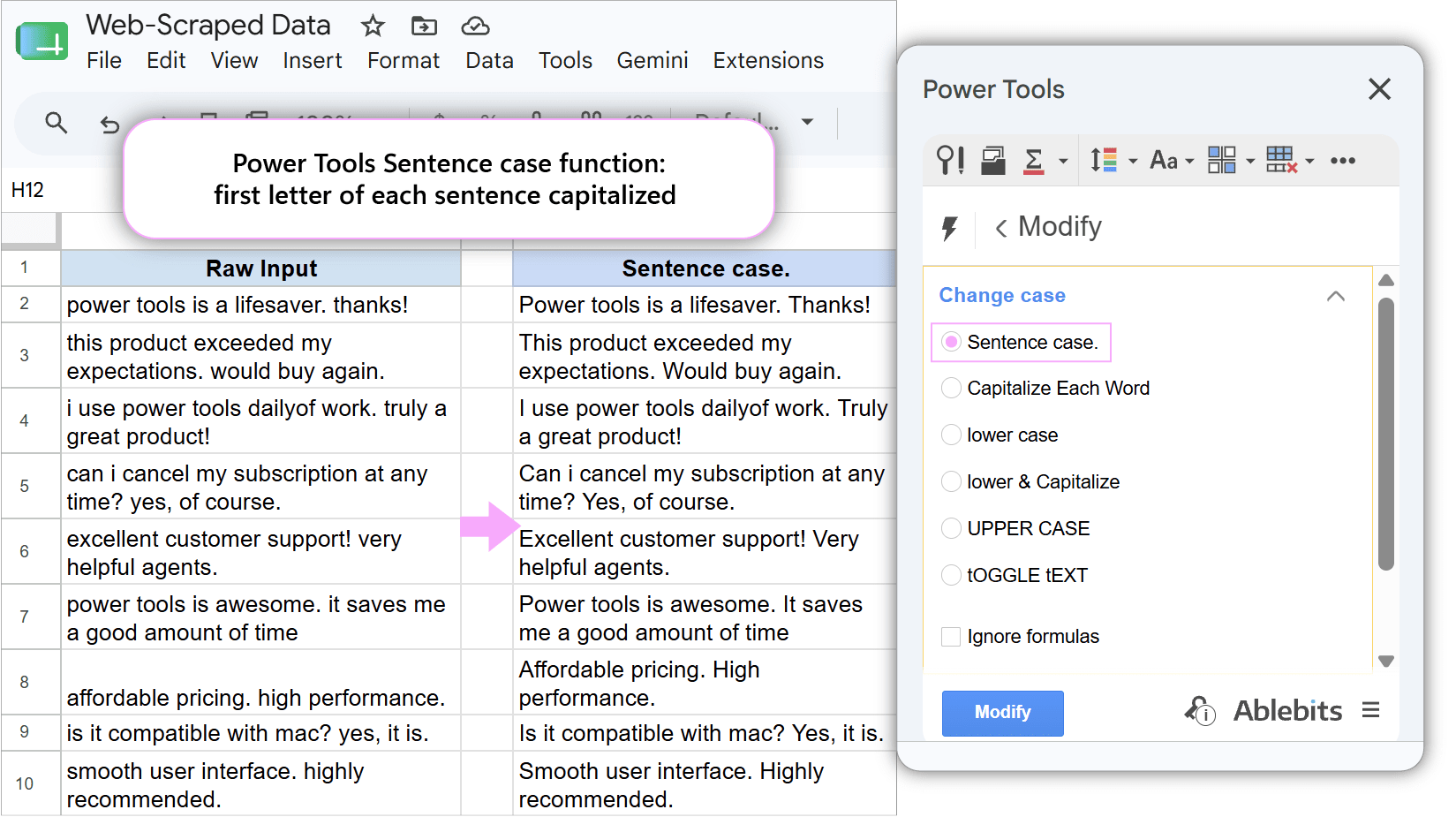Go back using the chevron beside Modify
The image size is (1456, 817).
point(1001,228)
